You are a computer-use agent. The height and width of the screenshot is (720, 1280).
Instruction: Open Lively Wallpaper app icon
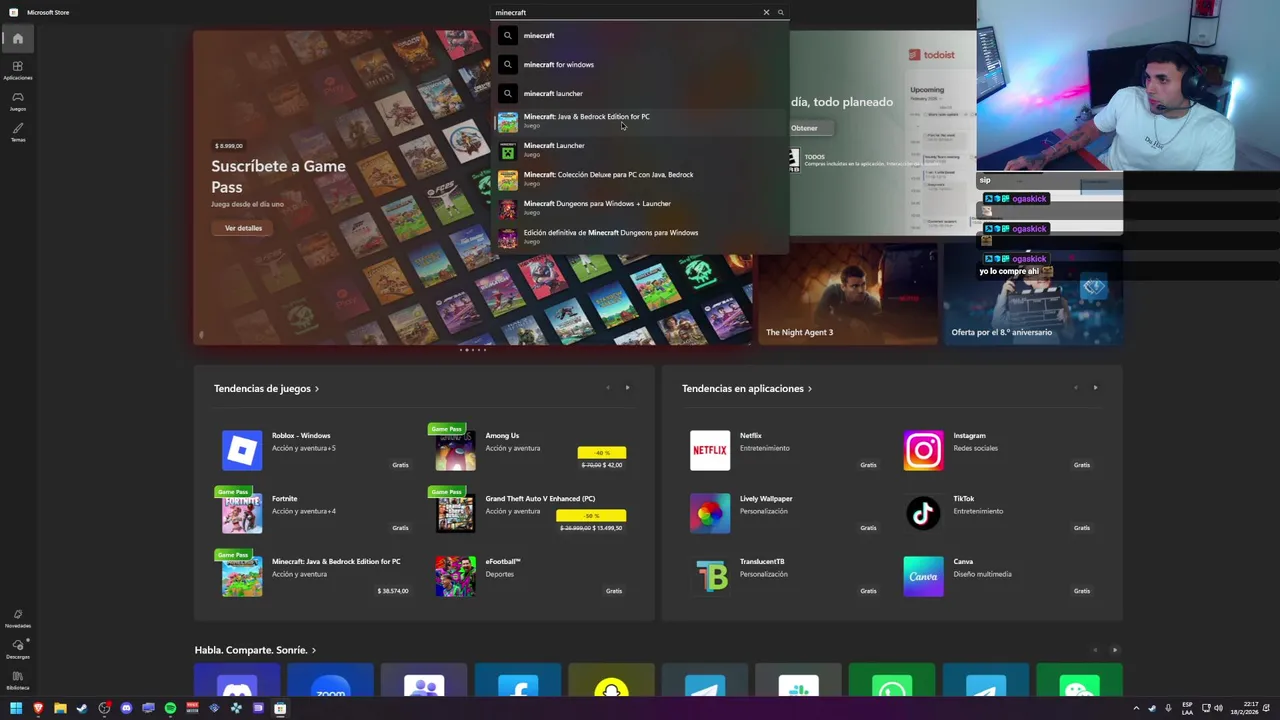point(710,513)
